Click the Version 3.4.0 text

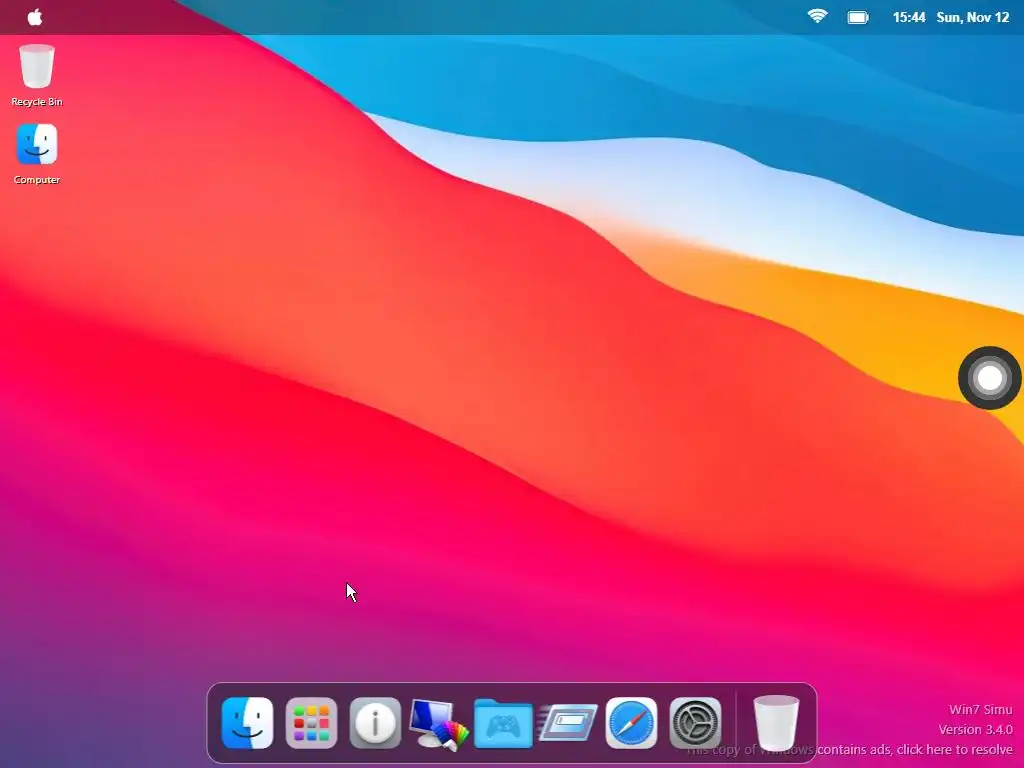coord(975,729)
